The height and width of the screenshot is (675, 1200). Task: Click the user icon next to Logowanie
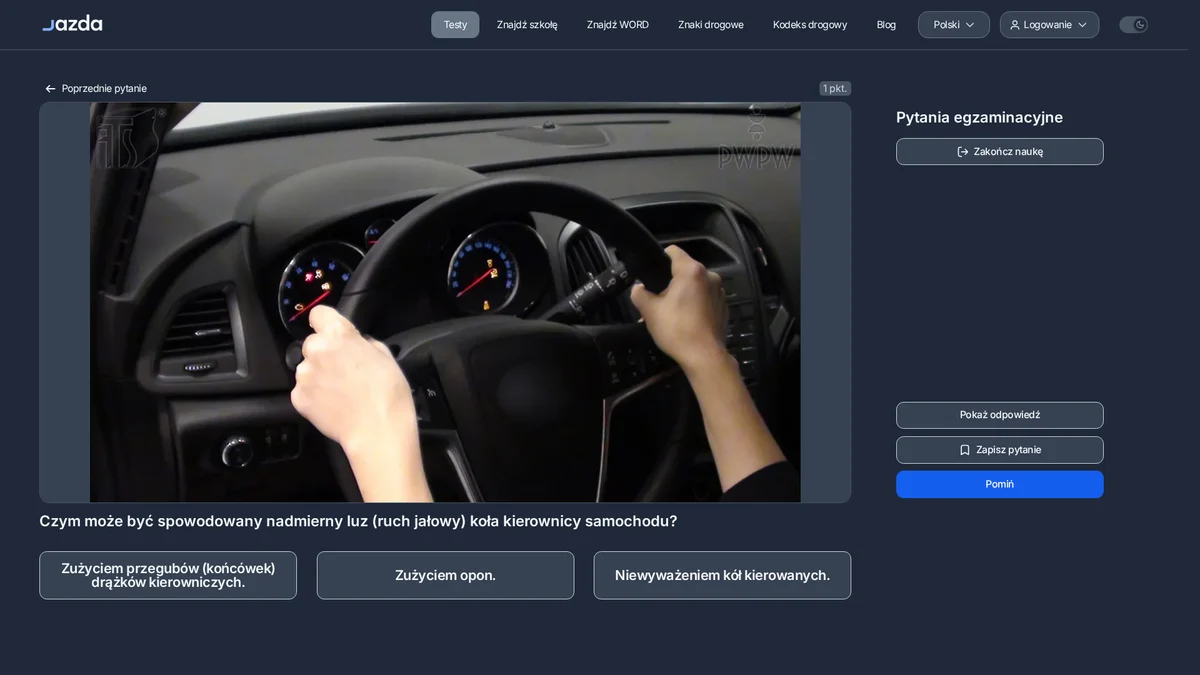tap(1015, 25)
